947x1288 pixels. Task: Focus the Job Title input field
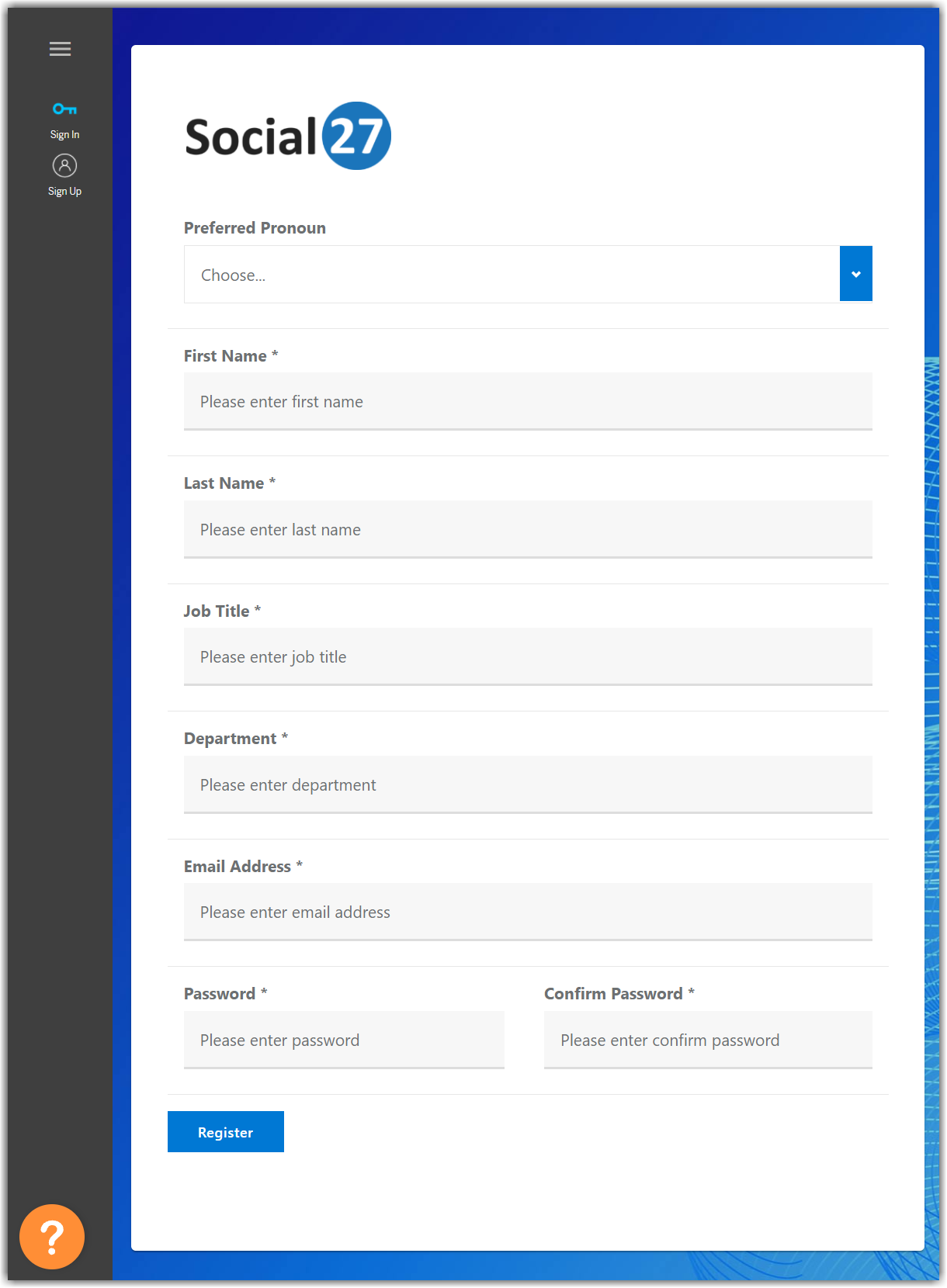point(528,656)
